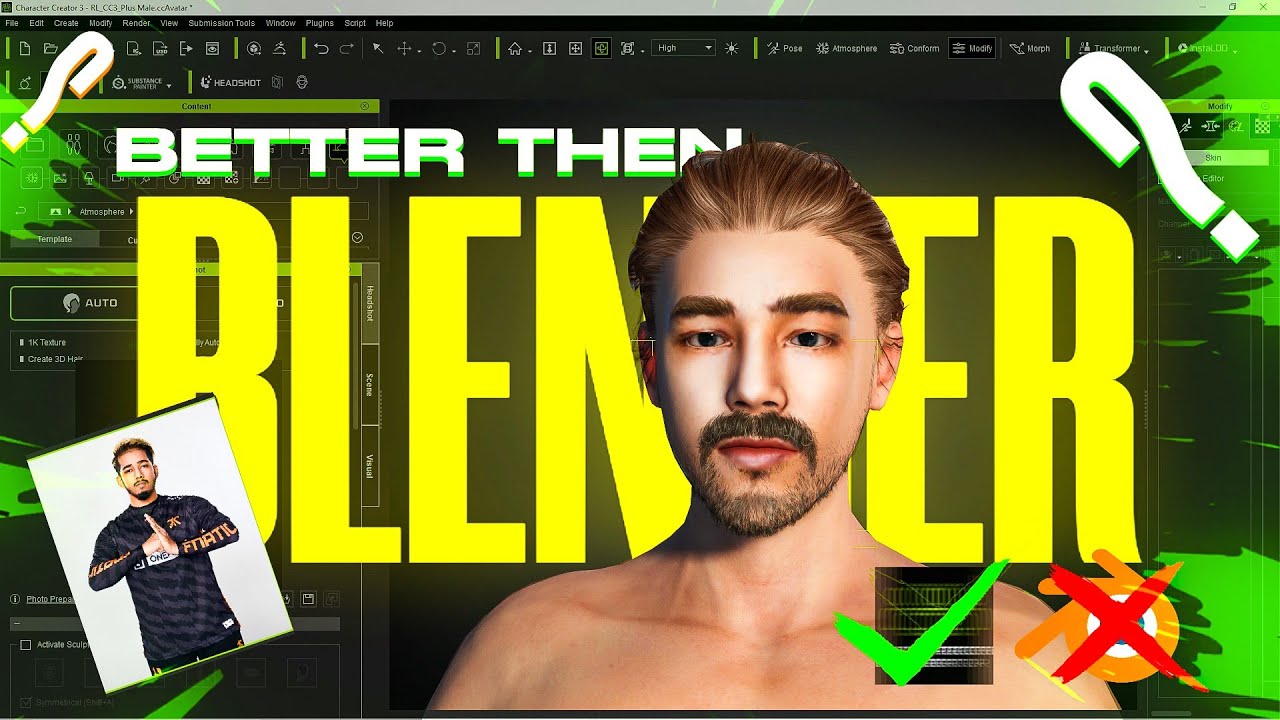Click the Home view icon
This screenshot has width=1280, height=720.
(x=515, y=48)
